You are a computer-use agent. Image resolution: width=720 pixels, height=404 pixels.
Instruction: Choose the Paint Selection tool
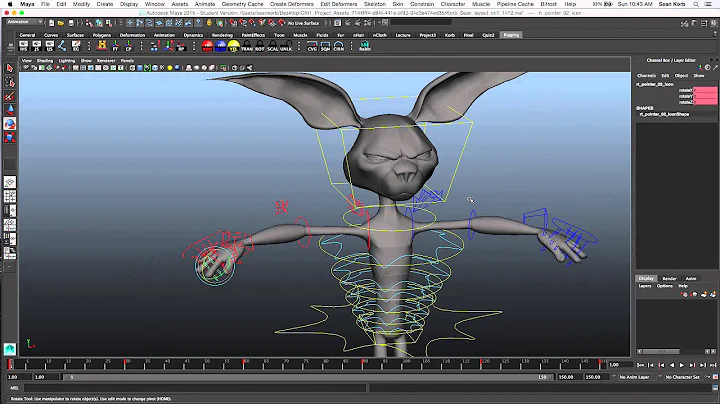pos(10,96)
